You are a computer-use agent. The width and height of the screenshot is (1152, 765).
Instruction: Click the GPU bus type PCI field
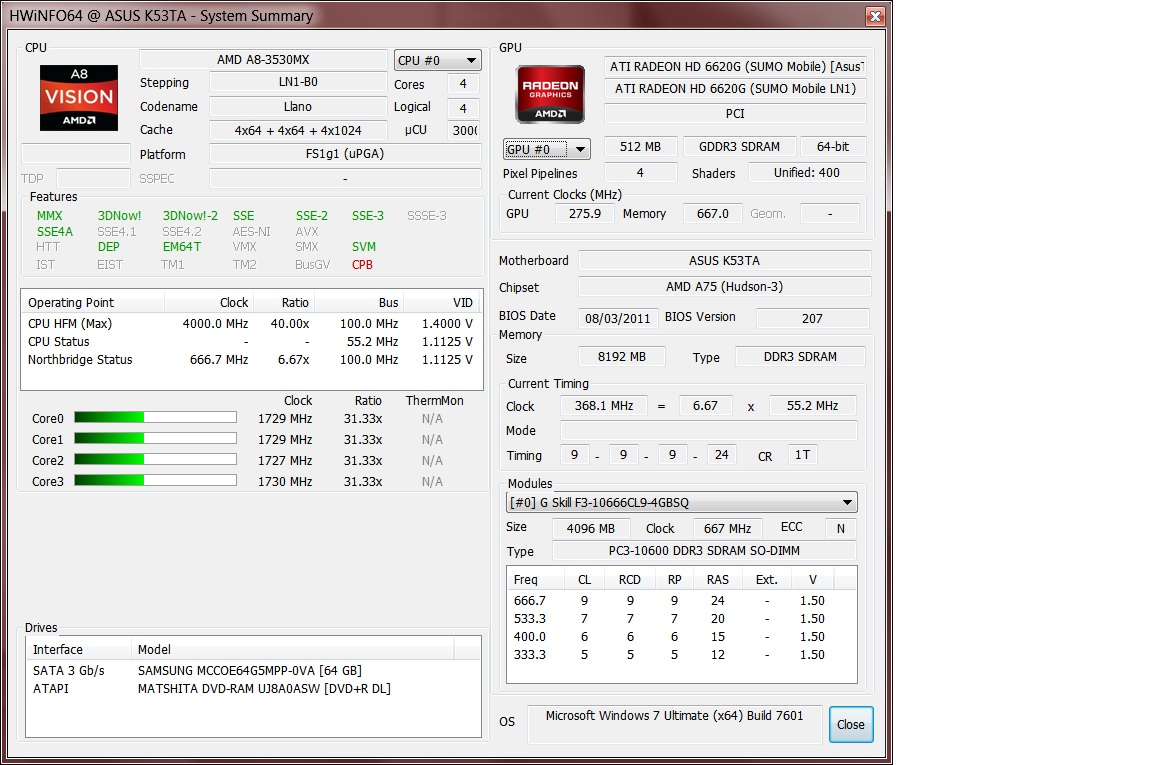pyautogui.click(x=735, y=114)
